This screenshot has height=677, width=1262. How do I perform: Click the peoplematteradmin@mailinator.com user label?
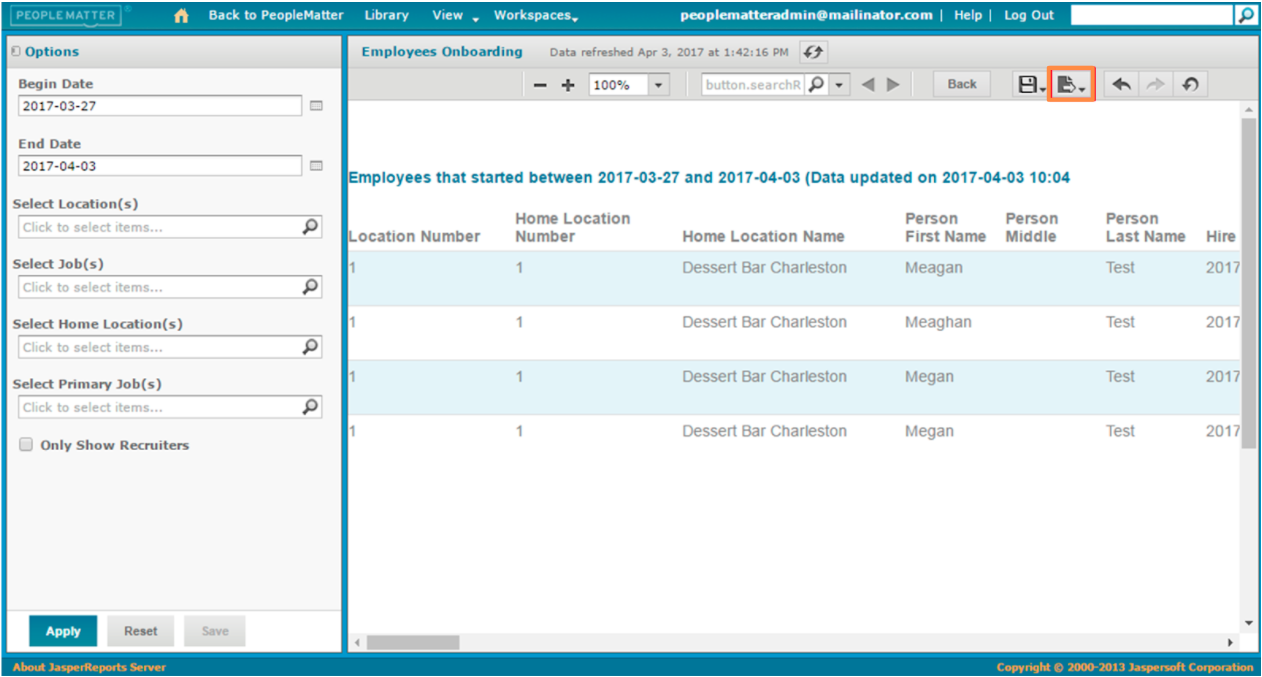tap(806, 16)
